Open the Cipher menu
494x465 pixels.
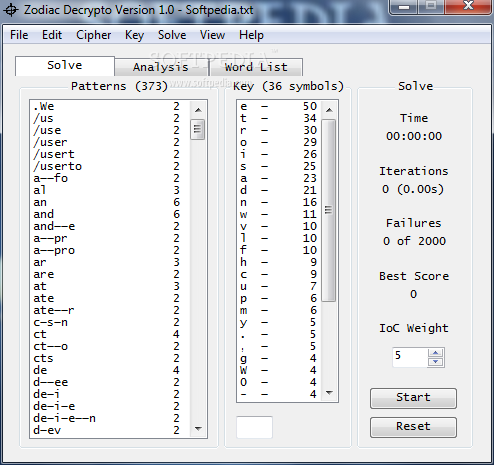click(94, 35)
